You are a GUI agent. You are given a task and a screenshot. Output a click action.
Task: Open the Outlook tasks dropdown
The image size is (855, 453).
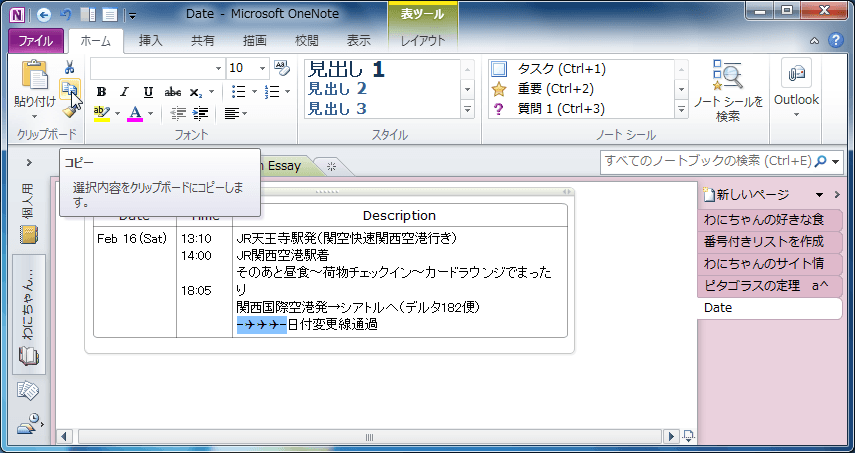click(x=796, y=88)
